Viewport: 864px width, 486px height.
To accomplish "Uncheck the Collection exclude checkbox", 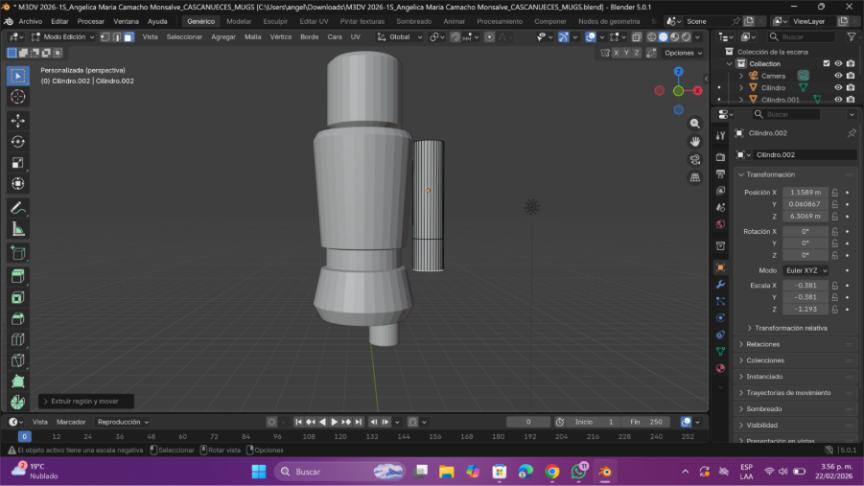I will click(x=826, y=63).
